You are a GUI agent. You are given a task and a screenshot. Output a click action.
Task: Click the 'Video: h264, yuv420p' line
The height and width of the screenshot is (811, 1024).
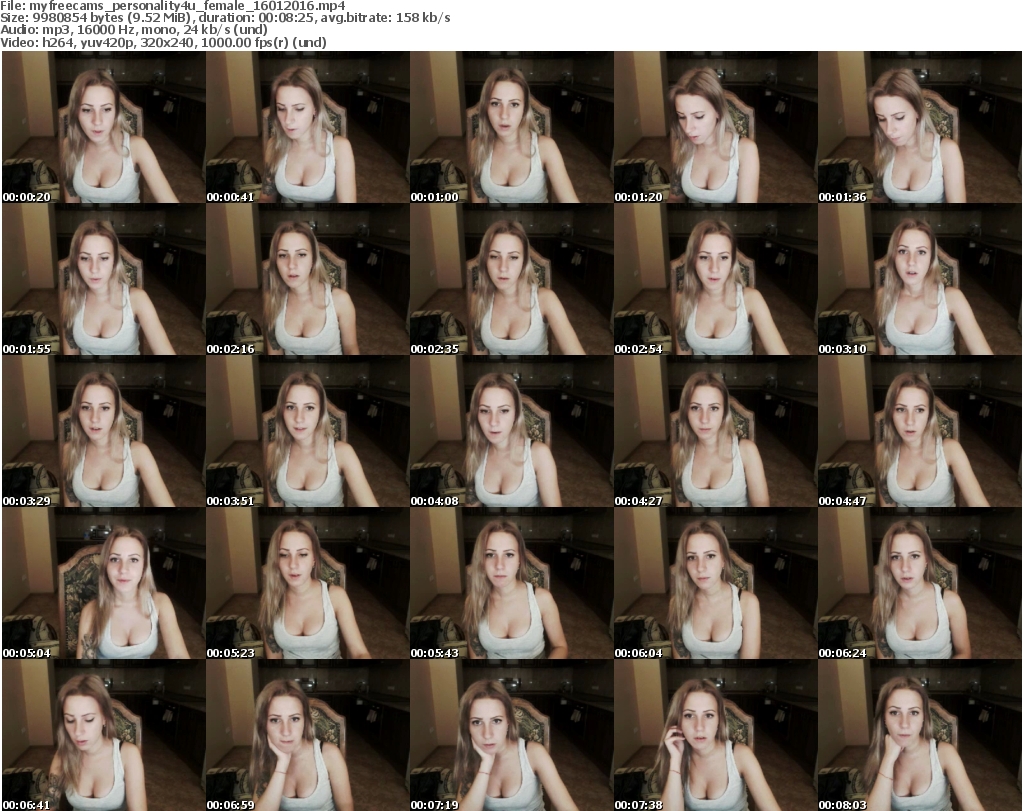pyautogui.click(x=163, y=42)
